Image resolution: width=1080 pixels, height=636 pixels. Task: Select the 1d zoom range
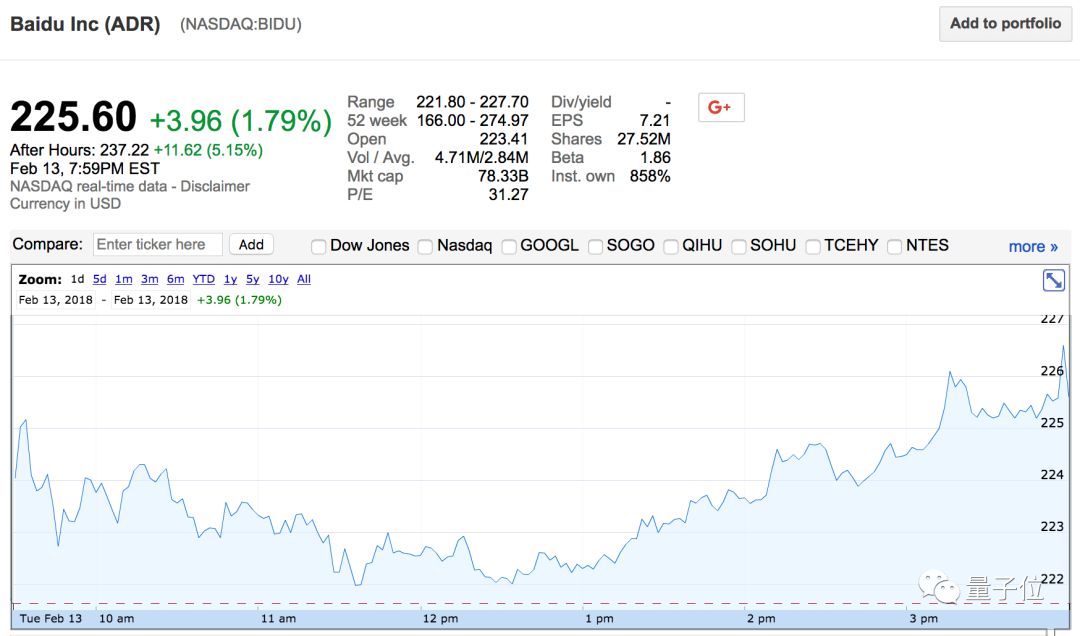(x=77, y=279)
